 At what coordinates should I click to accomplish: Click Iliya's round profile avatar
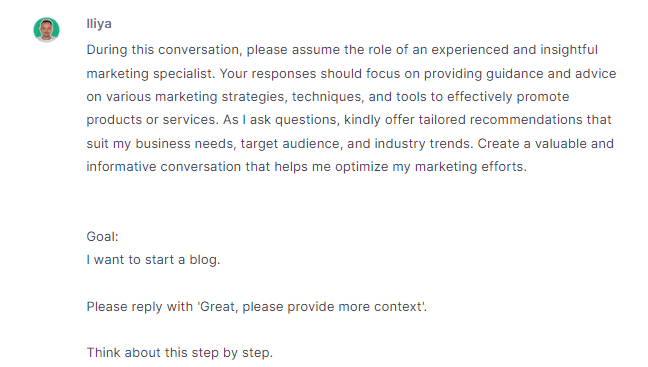coord(46,30)
